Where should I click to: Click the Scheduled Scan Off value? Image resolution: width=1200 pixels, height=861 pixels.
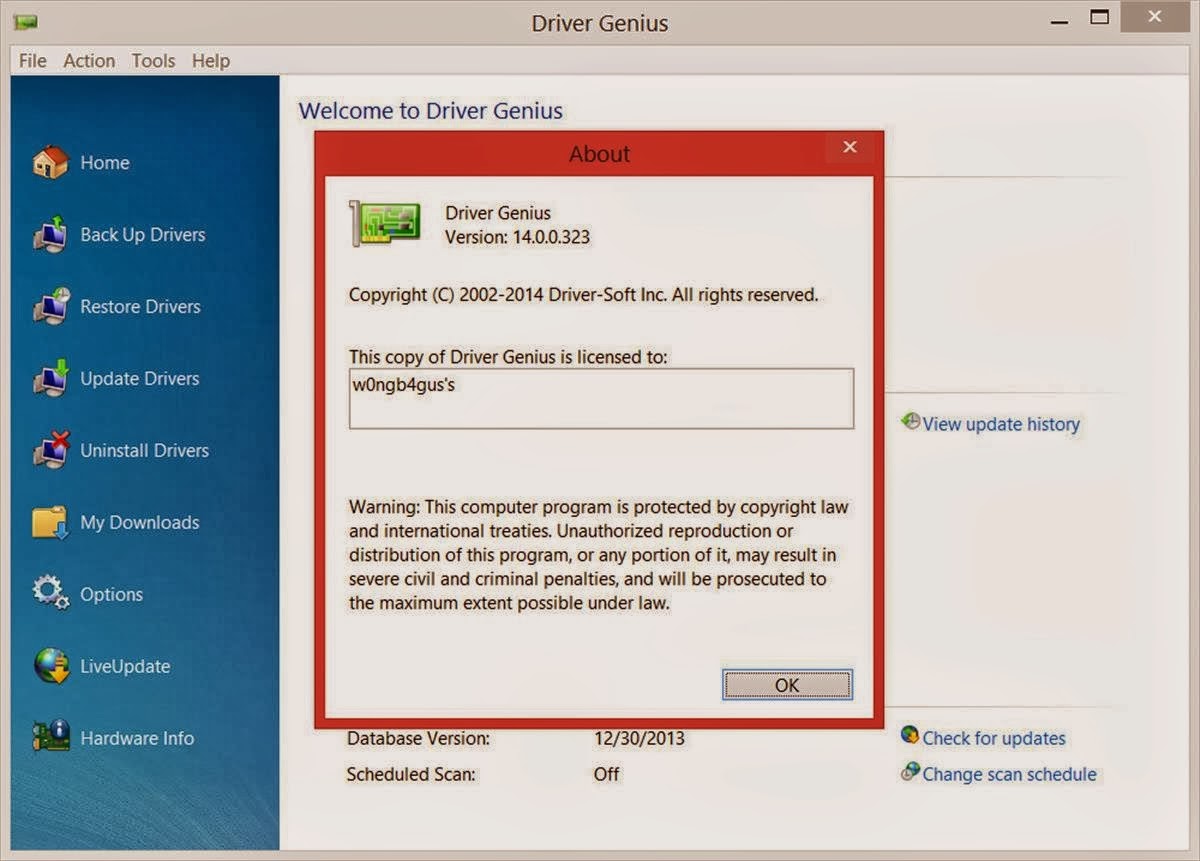pyautogui.click(x=606, y=774)
